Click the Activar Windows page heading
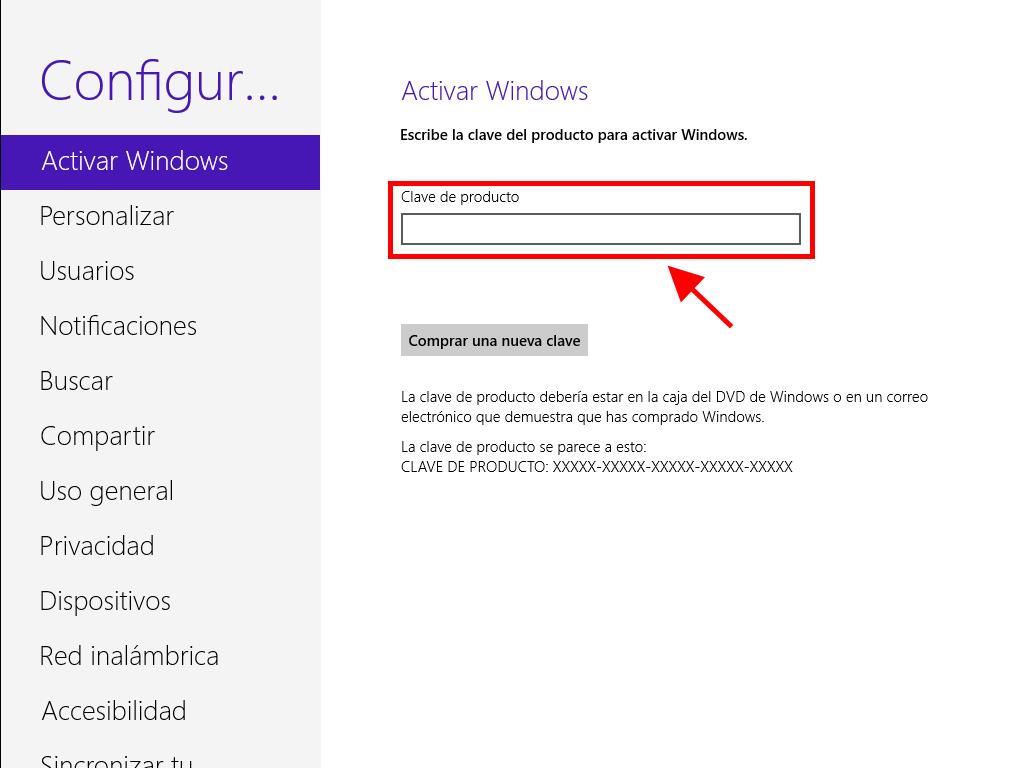 point(495,91)
